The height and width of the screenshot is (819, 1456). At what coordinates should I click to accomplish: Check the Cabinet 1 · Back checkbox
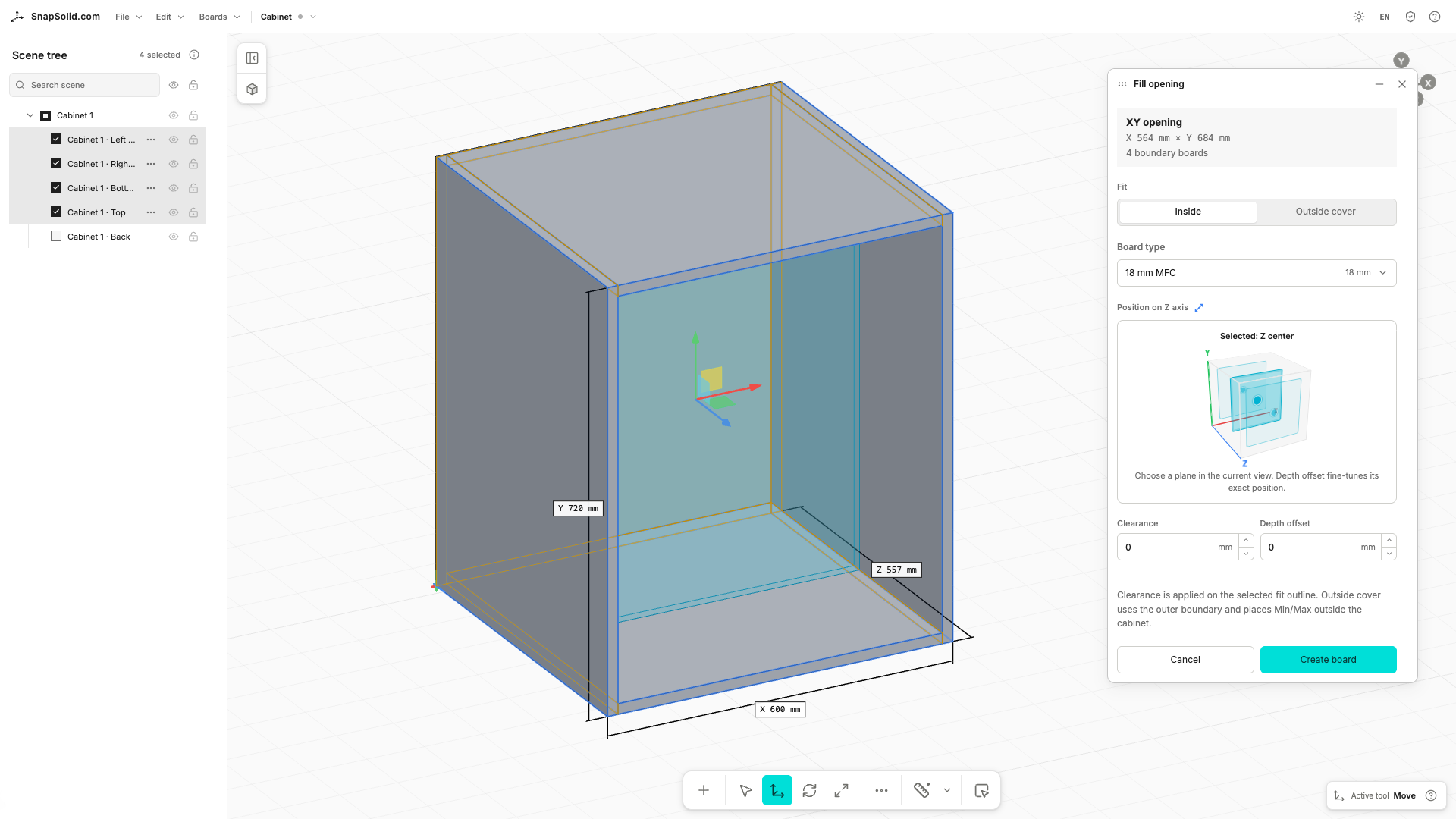click(56, 236)
